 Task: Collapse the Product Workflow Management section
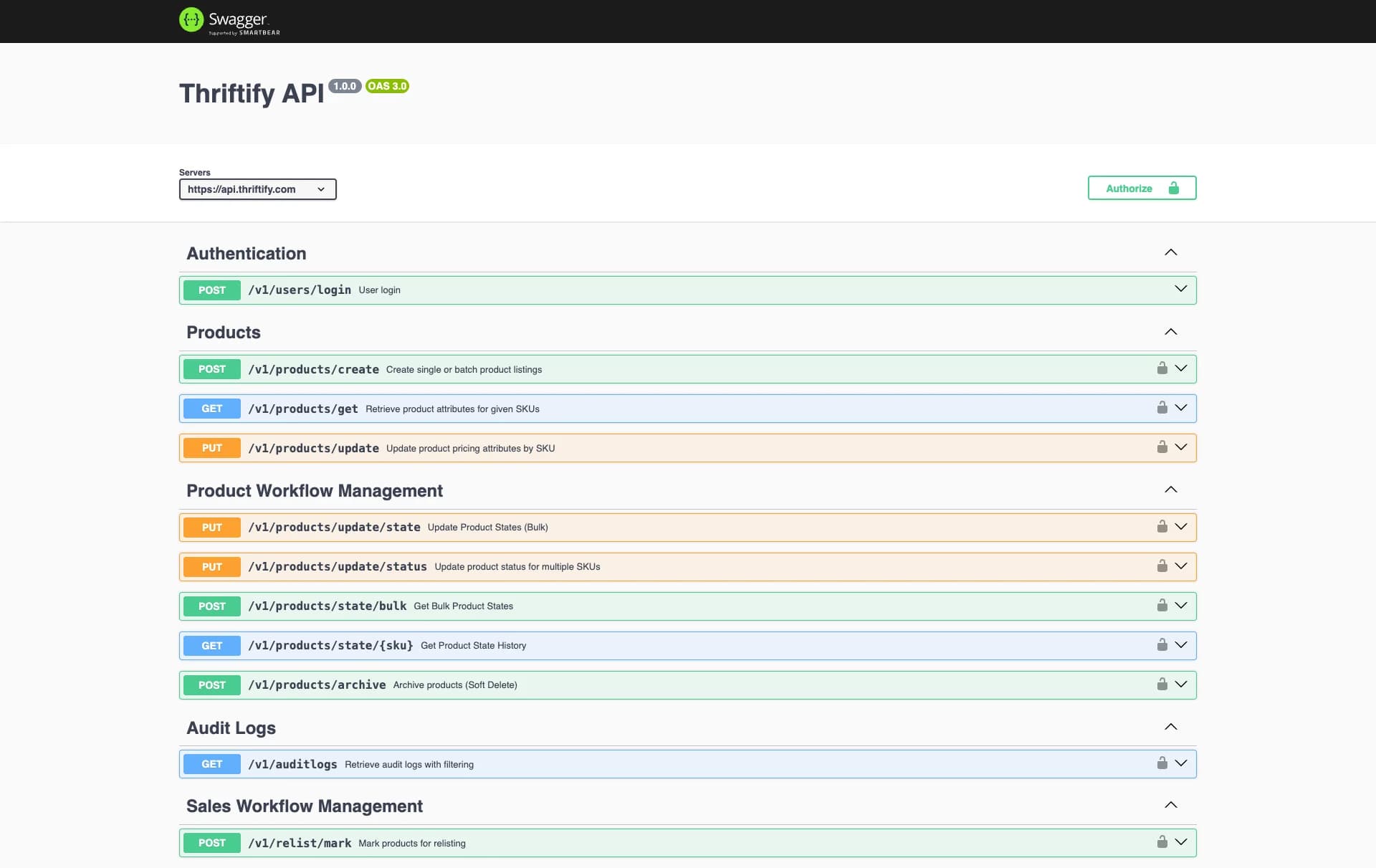[x=1170, y=490]
